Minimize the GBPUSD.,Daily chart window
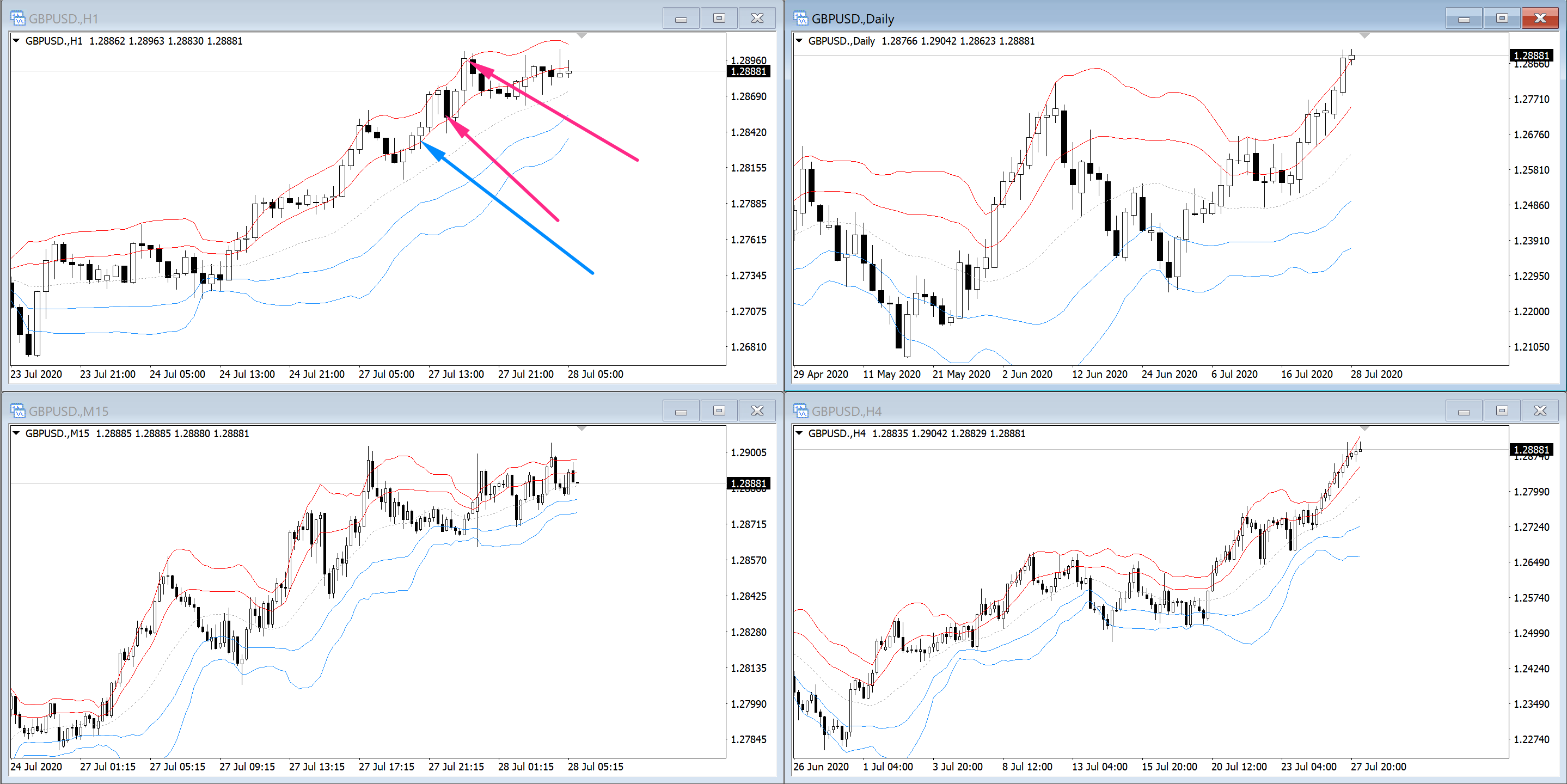 [x=1464, y=19]
